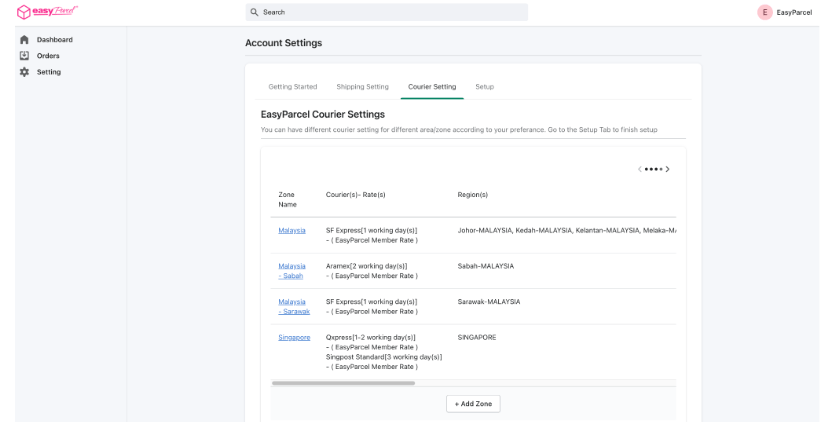
Task: Click SF Express courier in Malaysia row
Action: [x=372, y=231]
